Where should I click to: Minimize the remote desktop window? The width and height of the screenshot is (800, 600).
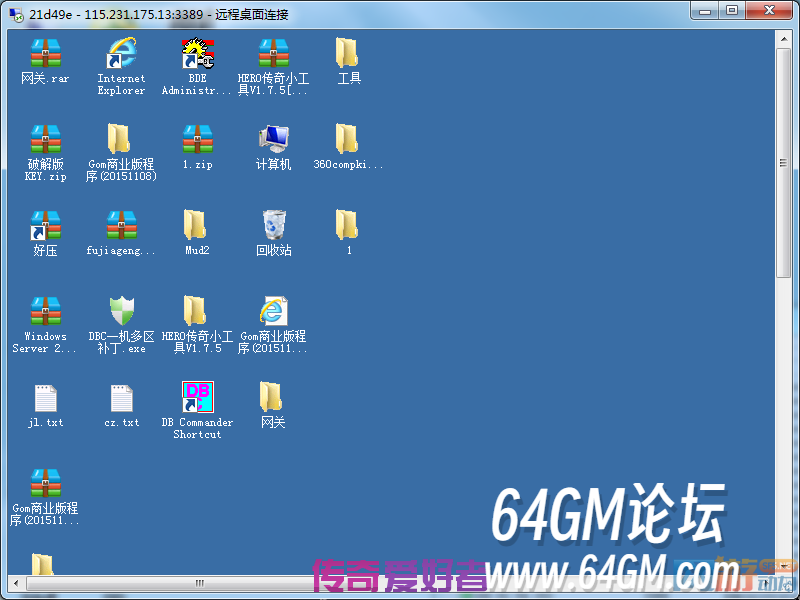pyautogui.click(x=705, y=11)
